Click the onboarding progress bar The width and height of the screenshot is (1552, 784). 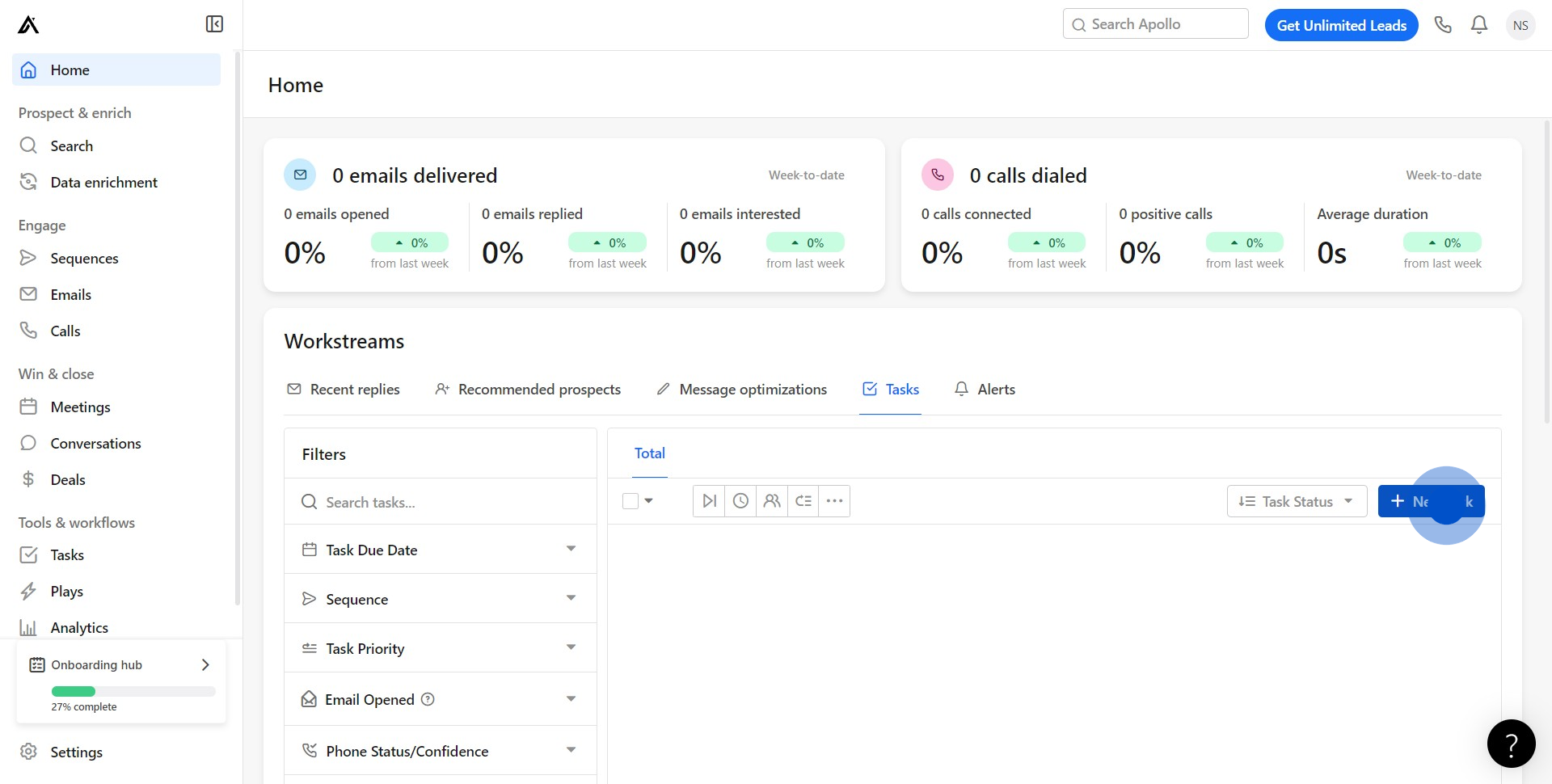(x=133, y=691)
